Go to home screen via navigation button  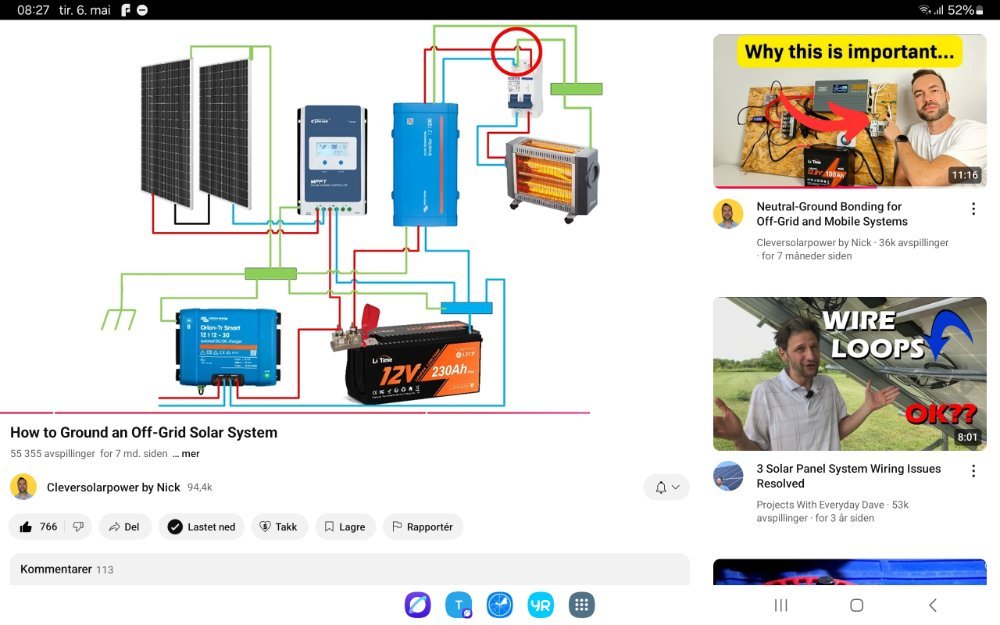[857, 605]
